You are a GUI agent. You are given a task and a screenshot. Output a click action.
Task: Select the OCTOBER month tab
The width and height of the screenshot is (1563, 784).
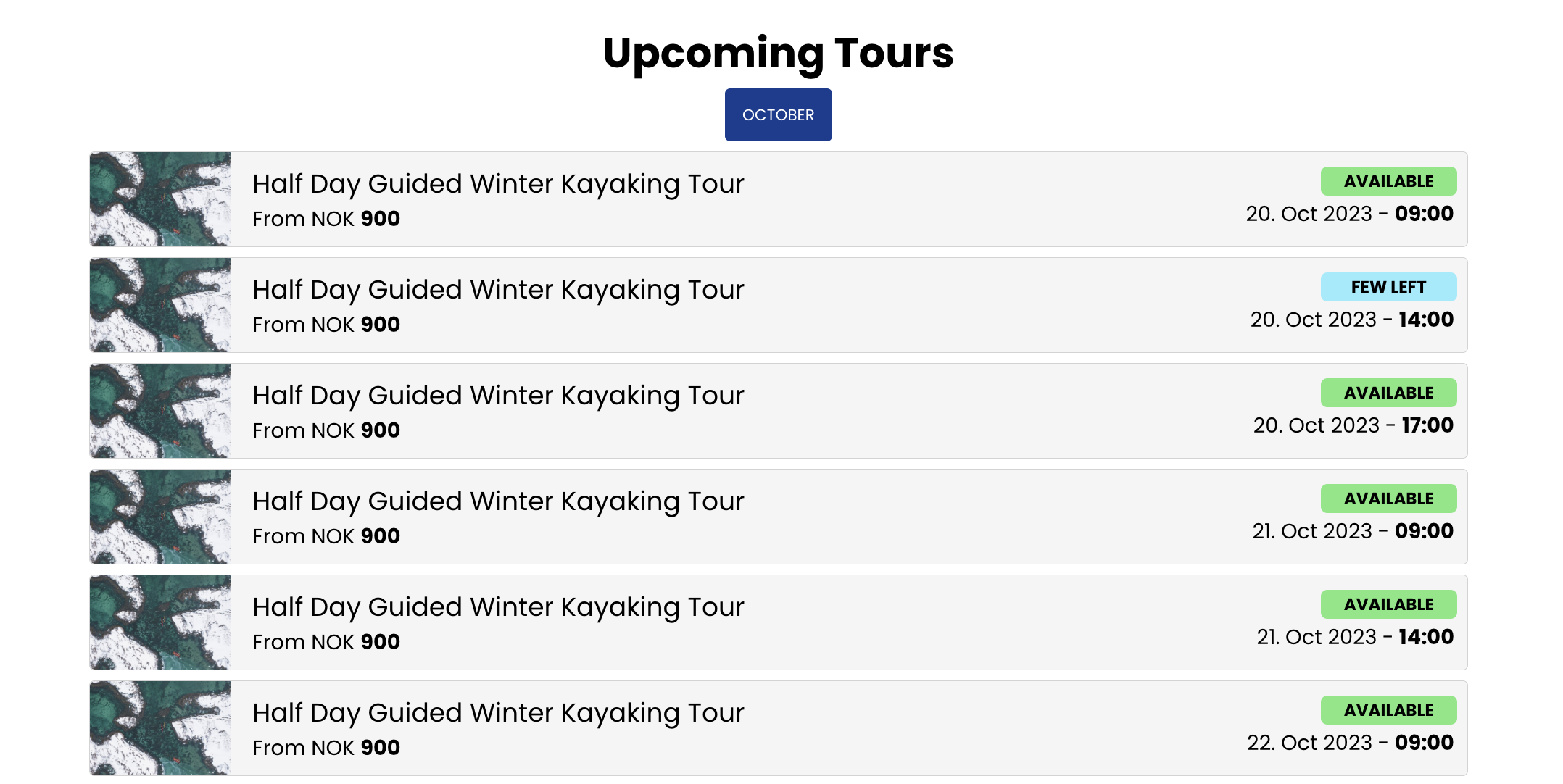pyautogui.click(x=778, y=114)
